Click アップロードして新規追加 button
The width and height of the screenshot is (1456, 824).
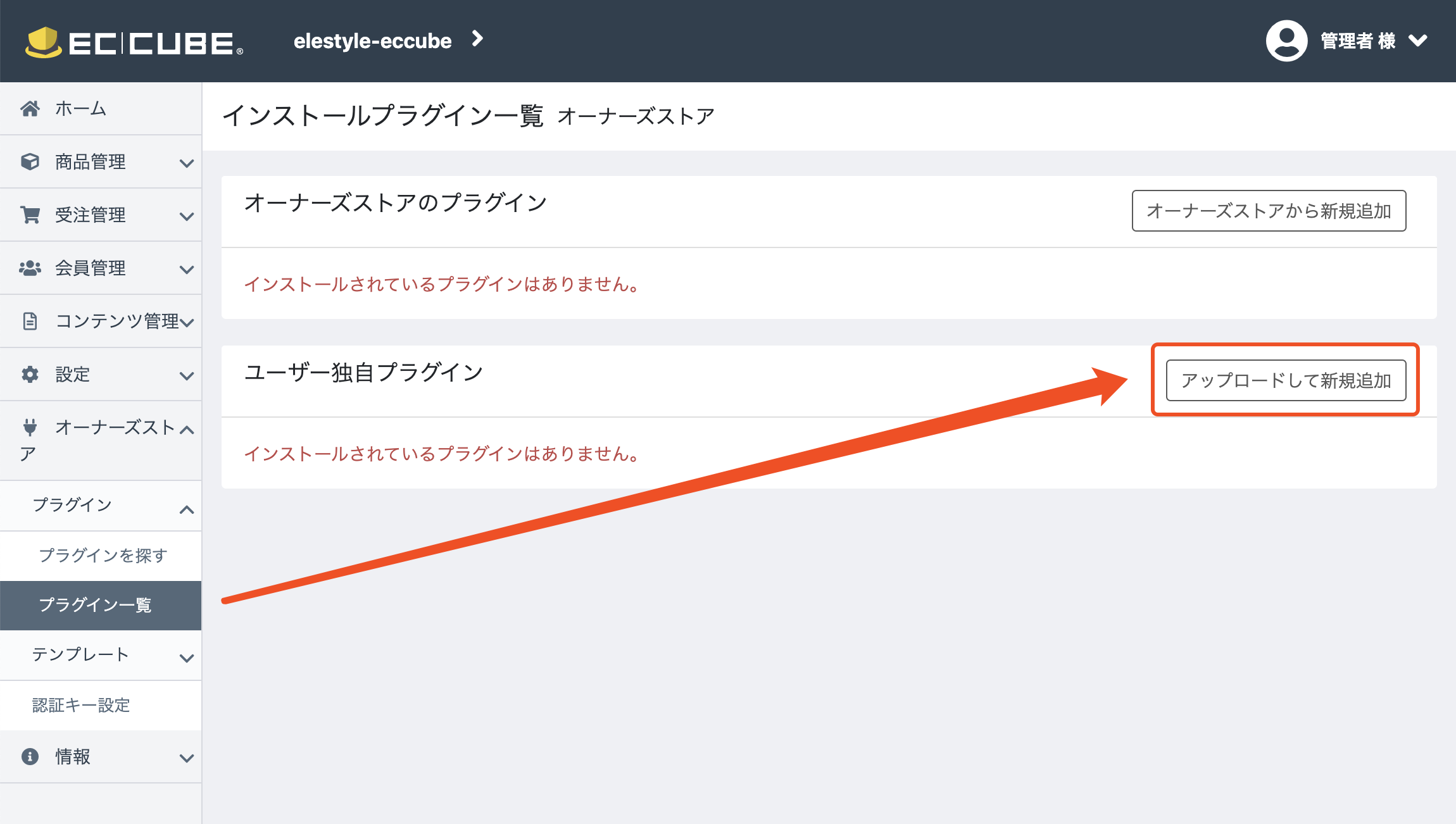[x=1286, y=380]
